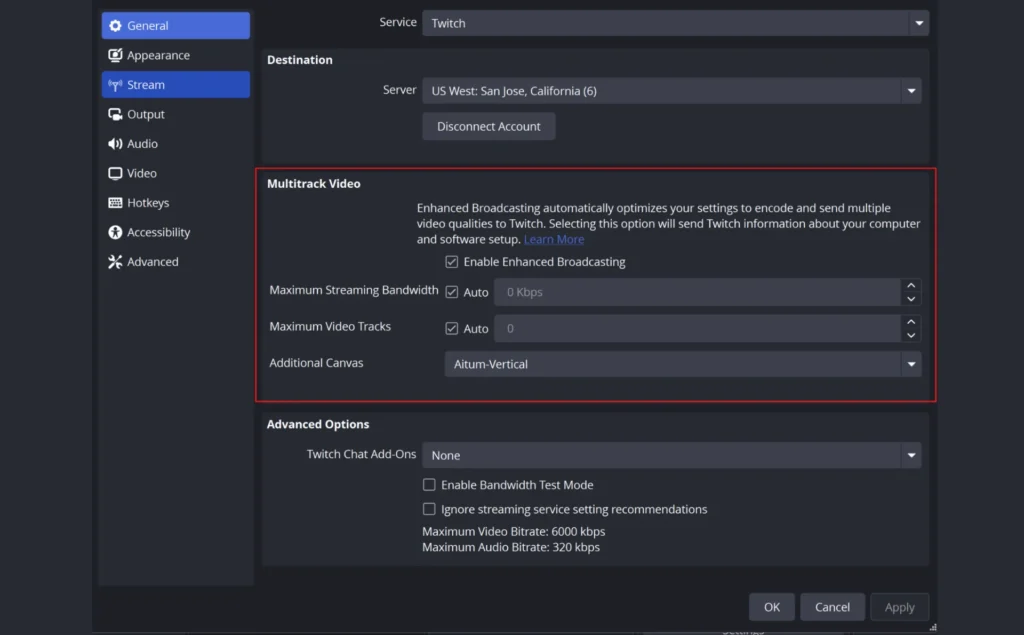
Task: Decrease Maximum Streaming Bandwidth with down arrow
Action: pos(911,299)
